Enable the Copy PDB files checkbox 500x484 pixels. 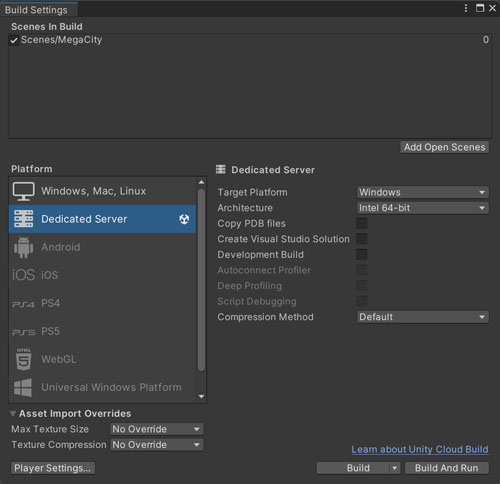[362, 223]
